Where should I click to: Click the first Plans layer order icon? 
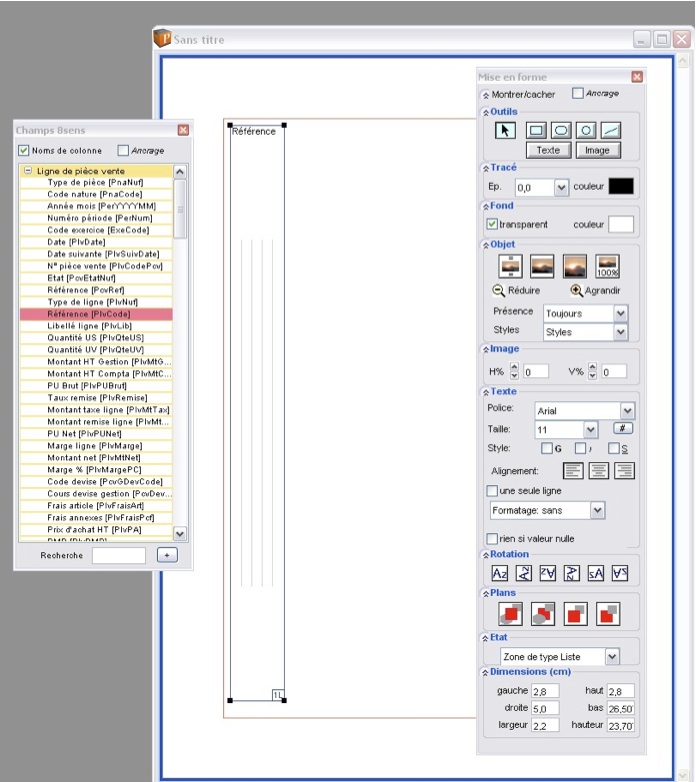[510, 614]
